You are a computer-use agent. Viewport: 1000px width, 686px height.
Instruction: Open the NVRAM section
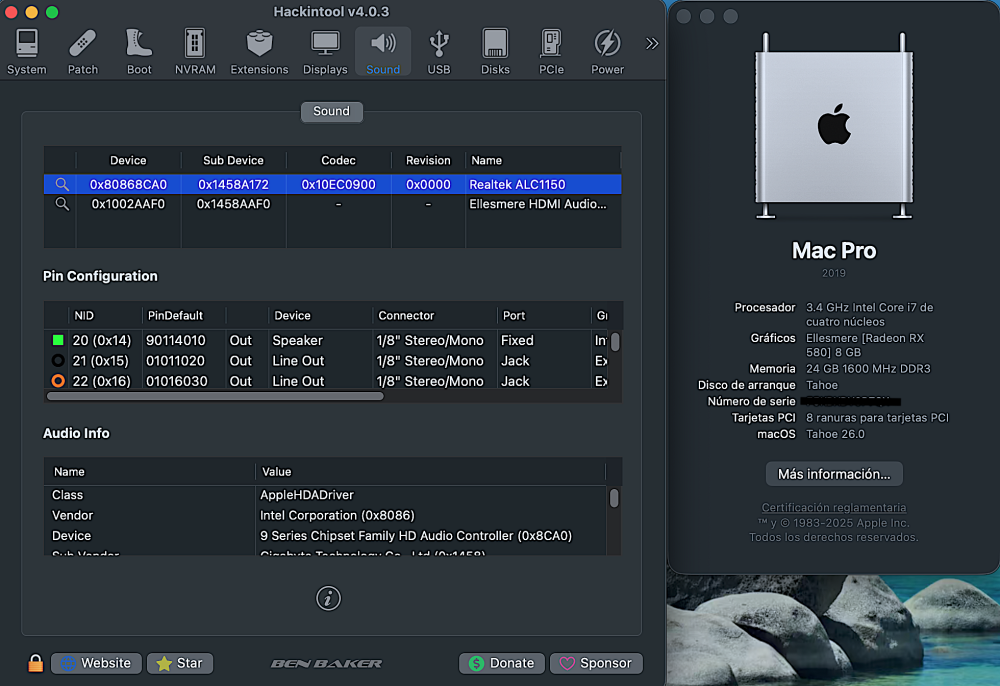[195, 52]
